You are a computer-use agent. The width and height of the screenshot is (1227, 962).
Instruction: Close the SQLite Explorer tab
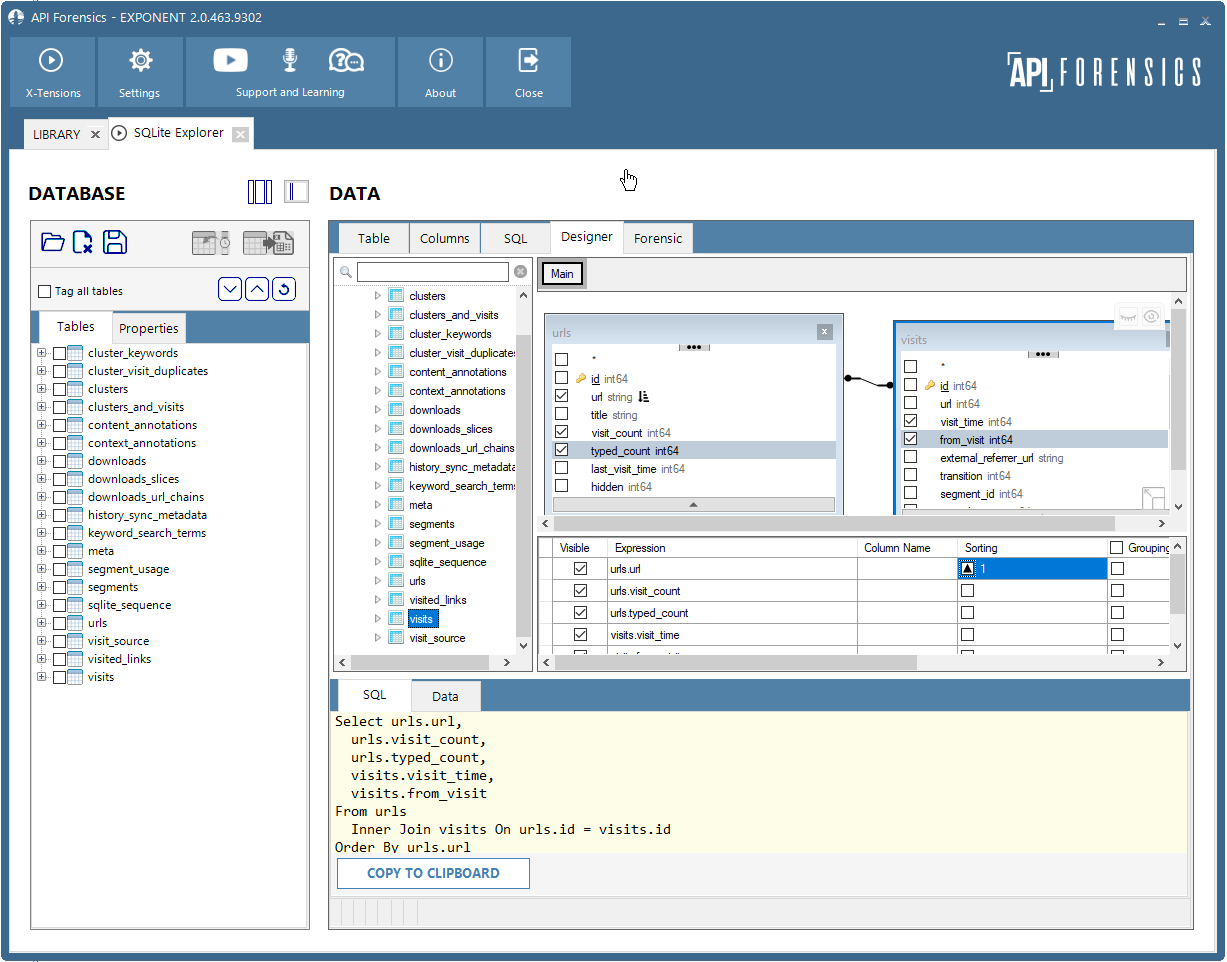(240, 134)
